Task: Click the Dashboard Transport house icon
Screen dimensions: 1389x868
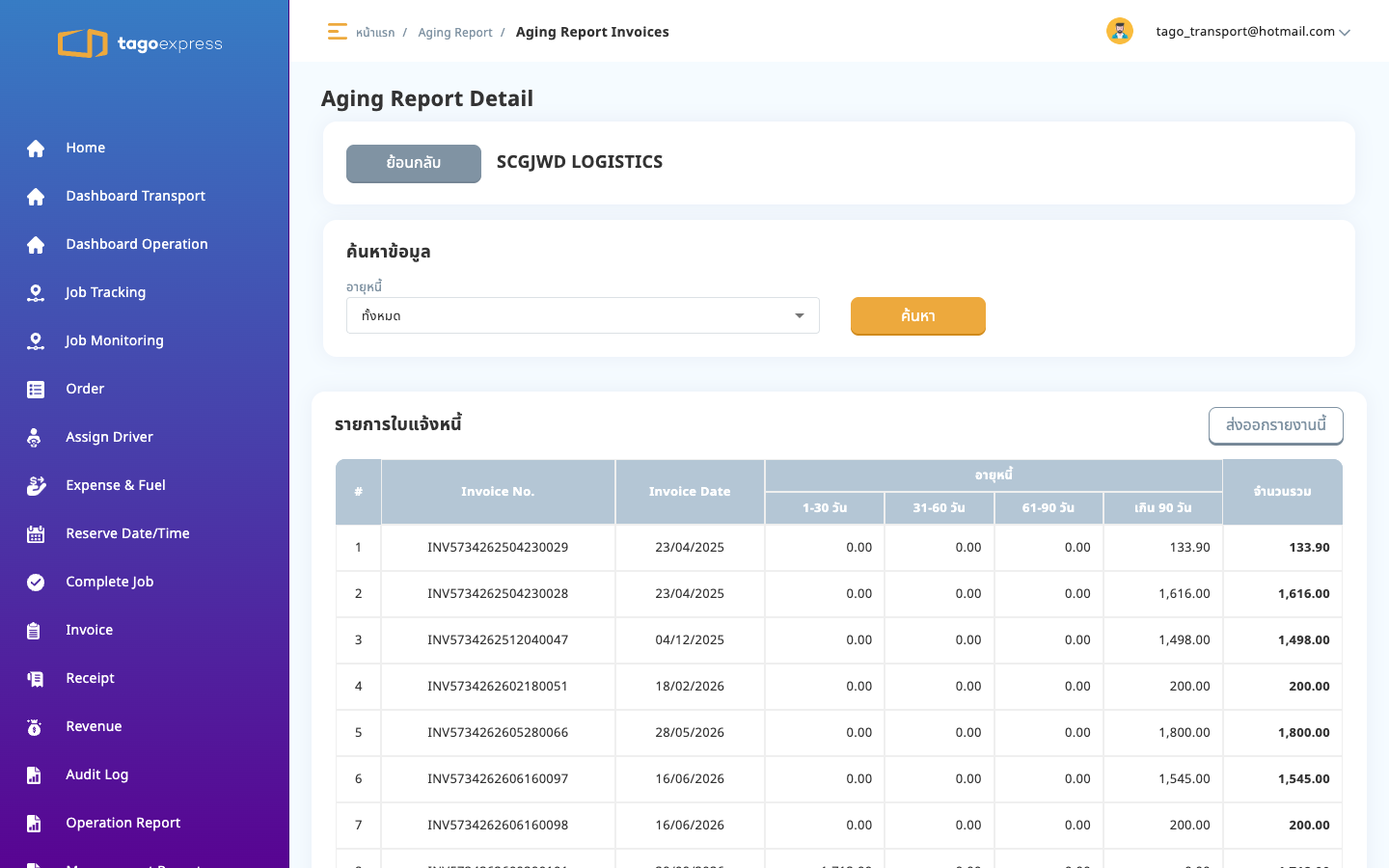Action: click(x=36, y=197)
